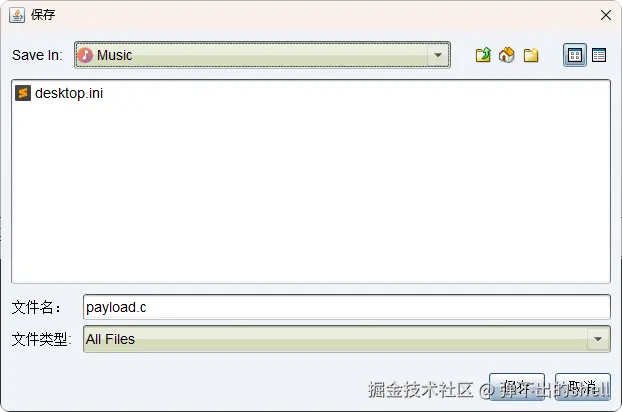Select the desktop.ini file
The width and height of the screenshot is (622, 412).
click(x=60, y=93)
